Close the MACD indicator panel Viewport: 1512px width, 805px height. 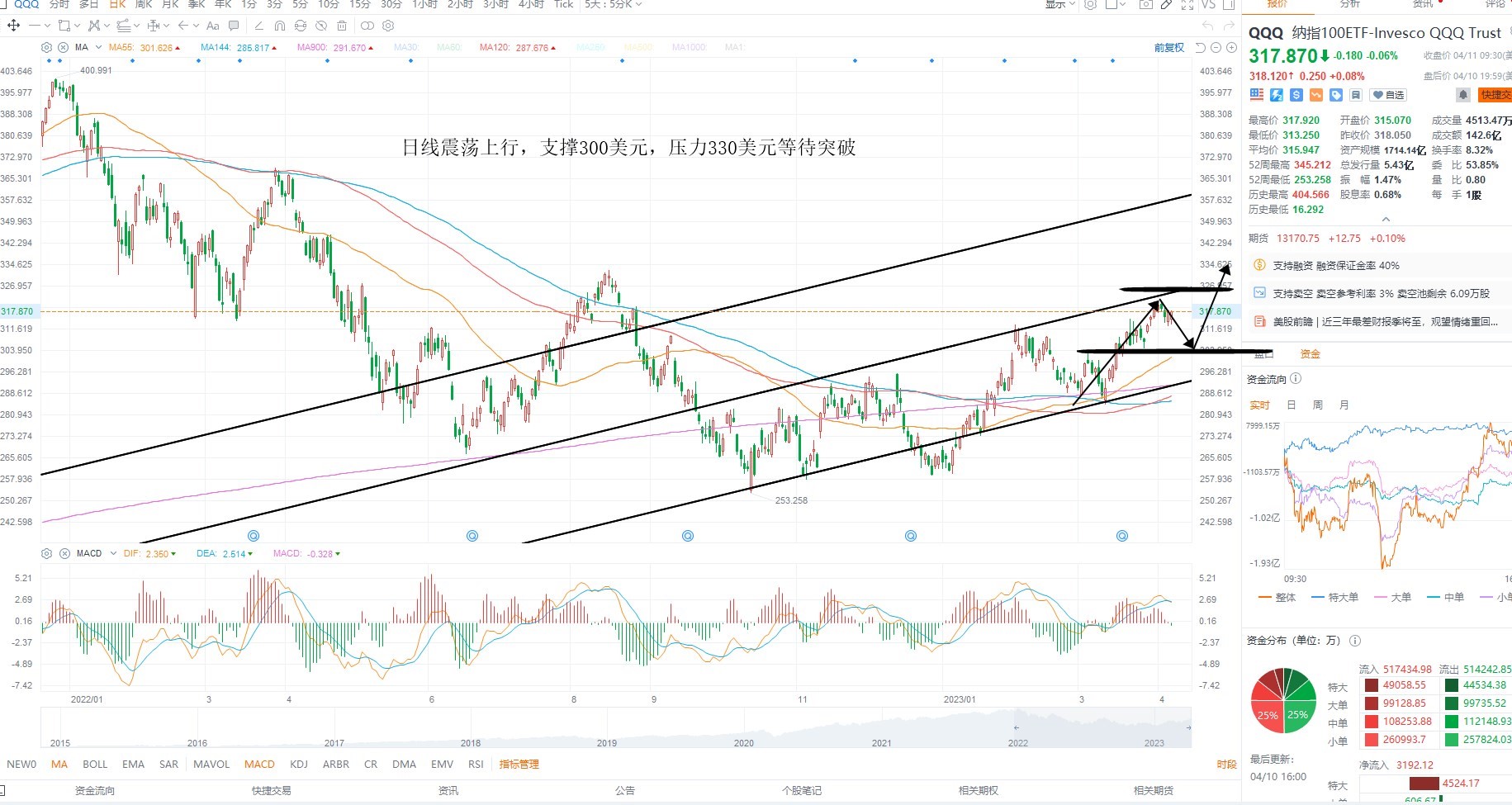(64, 553)
